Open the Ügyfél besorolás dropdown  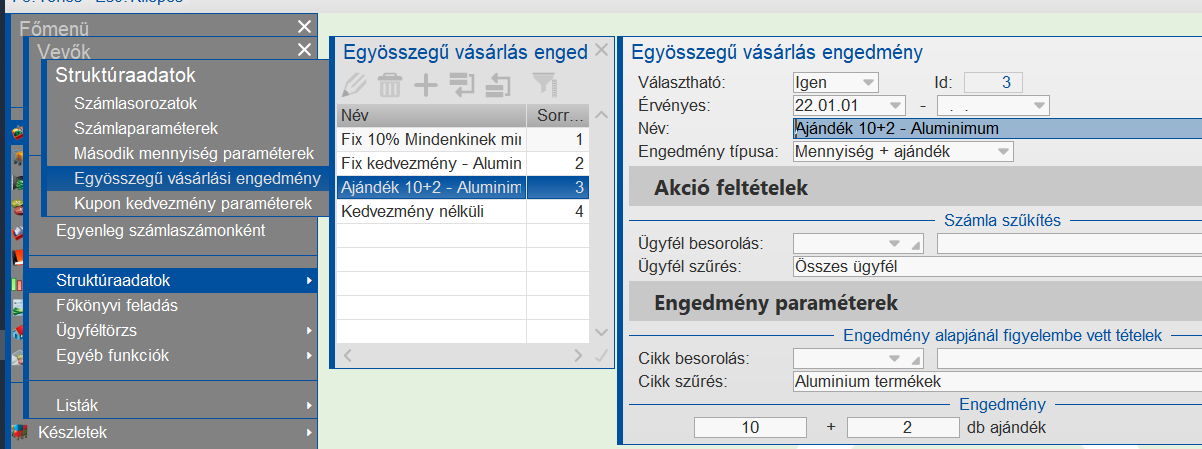click(x=893, y=243)
